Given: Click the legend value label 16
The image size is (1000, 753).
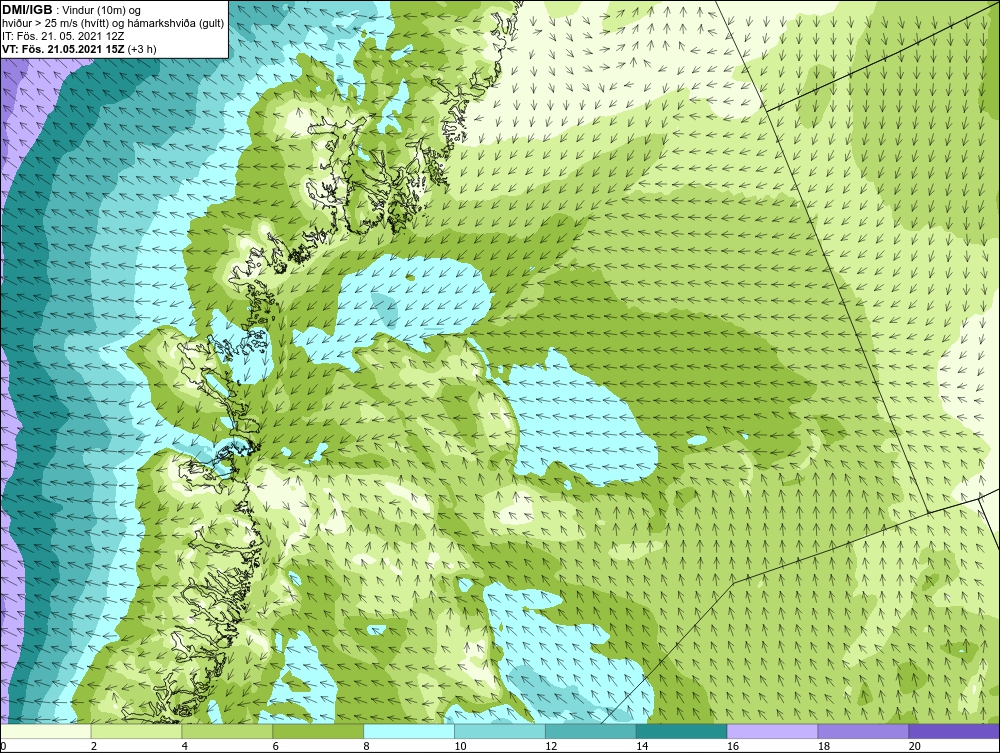Looking at the screenshot, I should (x=733, y=746).
